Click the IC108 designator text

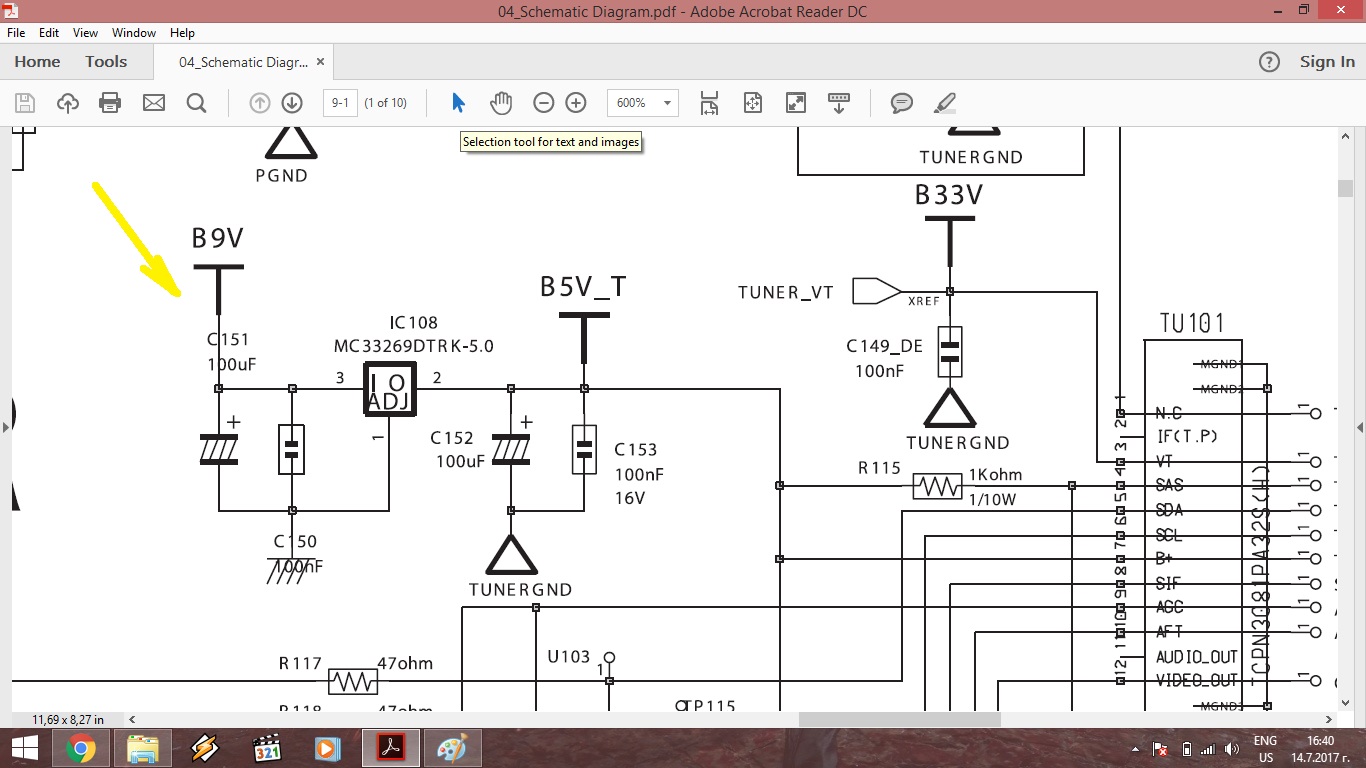[x=414, y=322]
